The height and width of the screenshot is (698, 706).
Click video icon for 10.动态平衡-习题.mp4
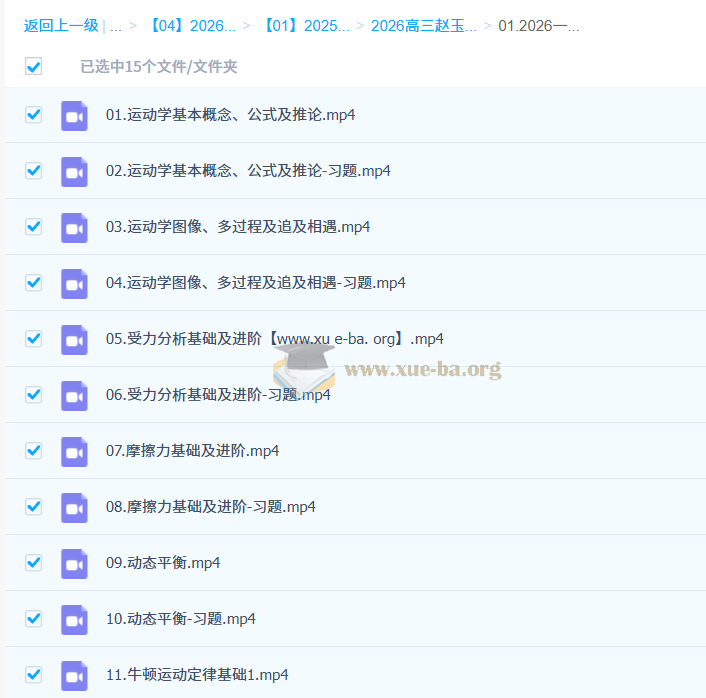pos(74,619)
